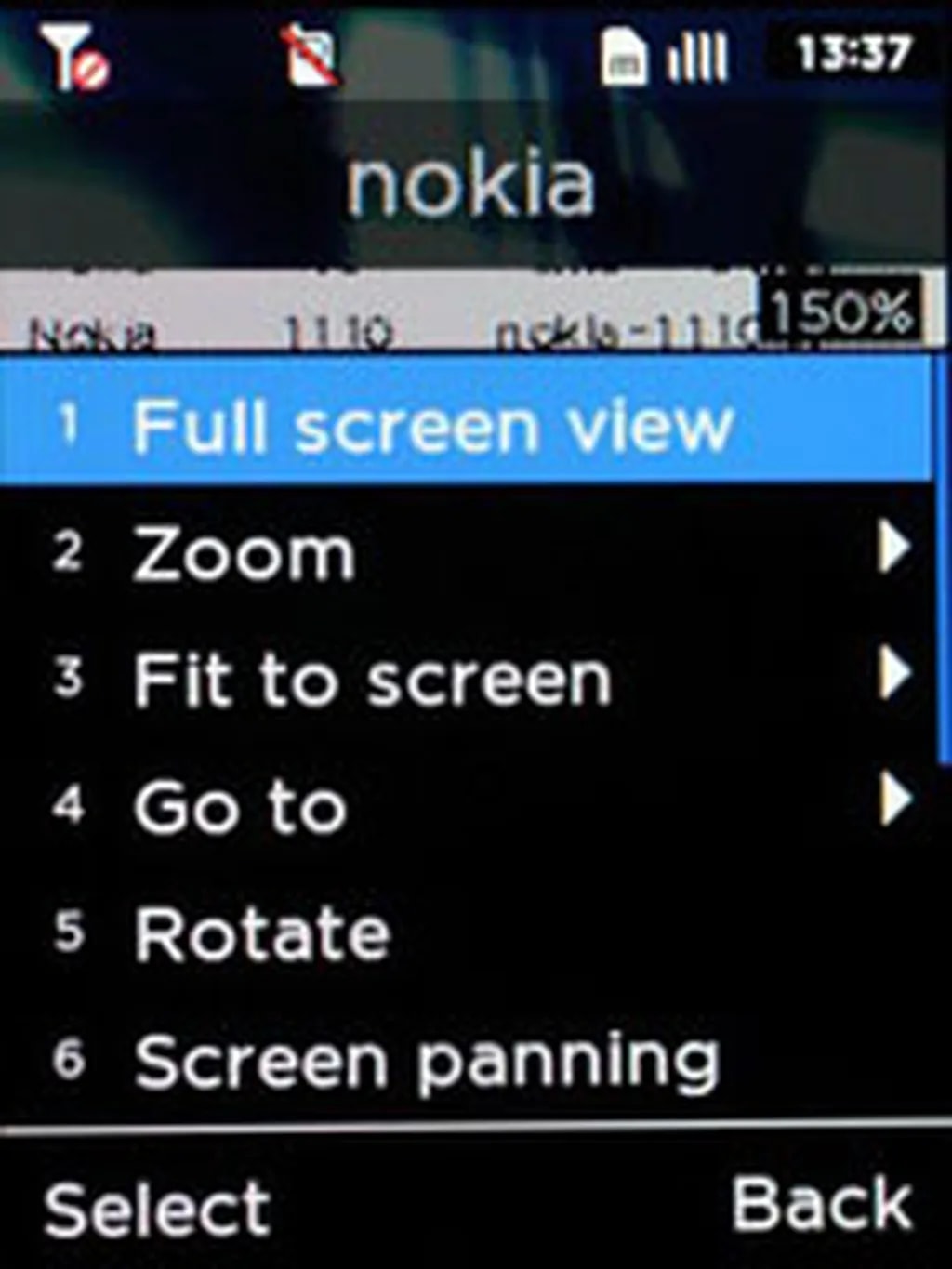
Task: Tap the nokia document title
Action: [470, 184]
